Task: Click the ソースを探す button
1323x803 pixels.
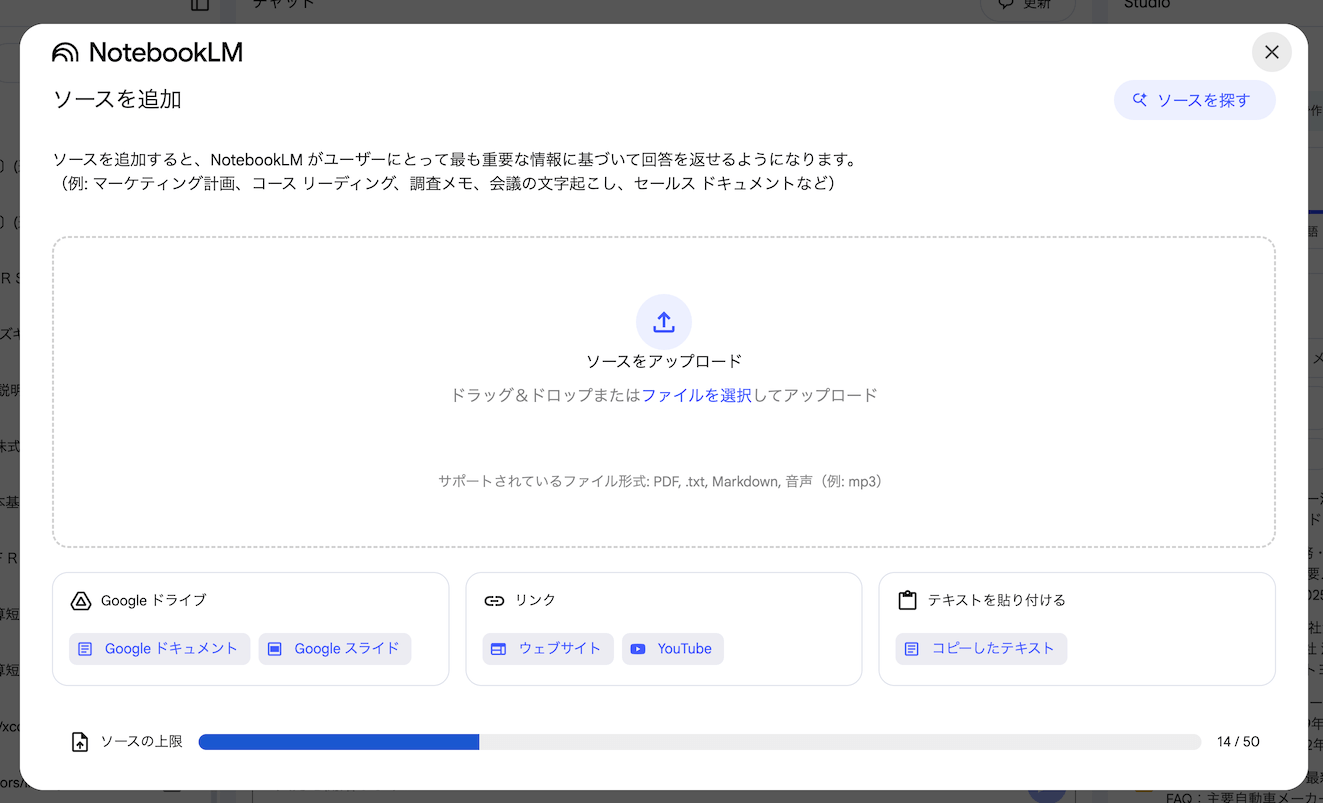Action: [x=1194, y=100]
